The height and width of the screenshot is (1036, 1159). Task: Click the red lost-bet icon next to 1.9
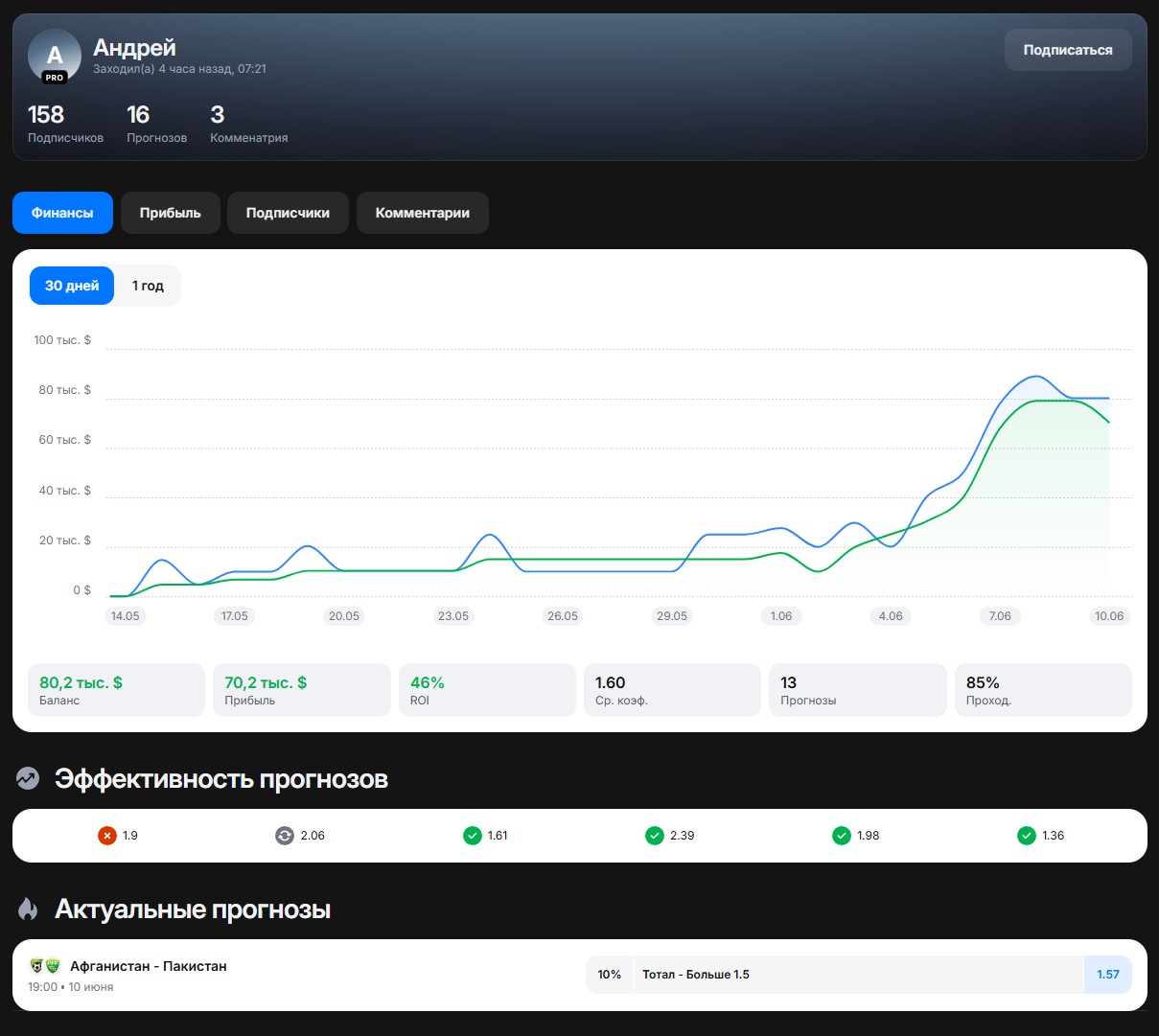[107, 836]
